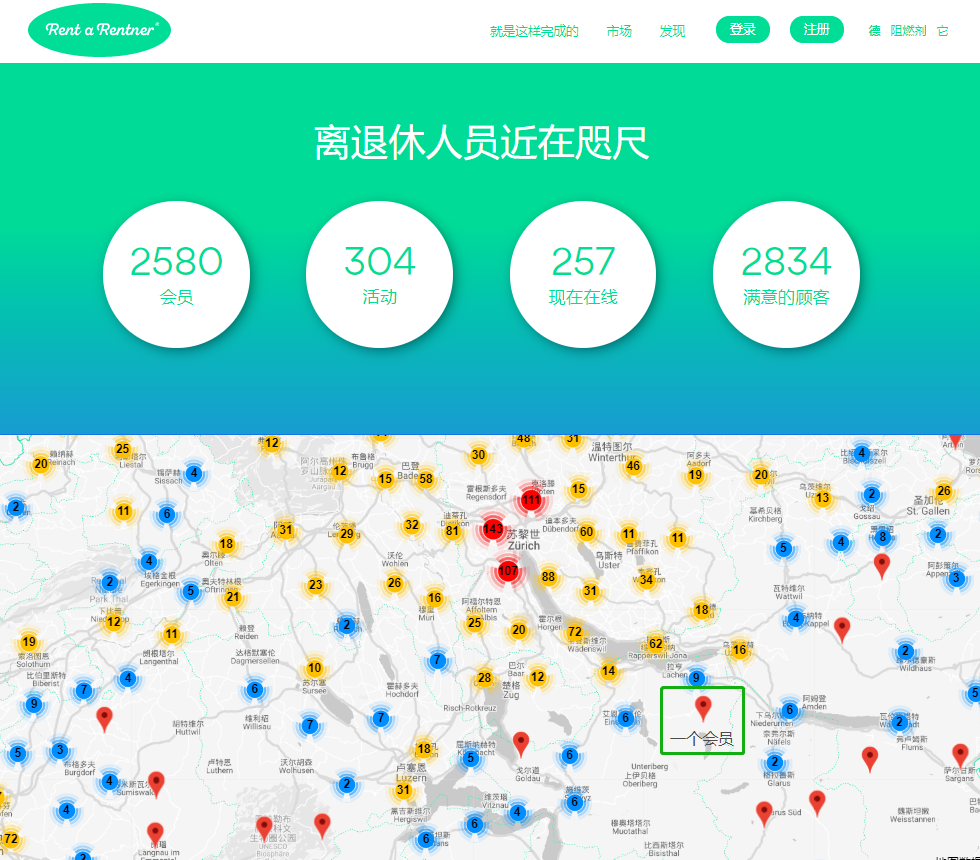Open the 发现 navigation item
This screenshot has height=860, width=980.
point(672,31)
